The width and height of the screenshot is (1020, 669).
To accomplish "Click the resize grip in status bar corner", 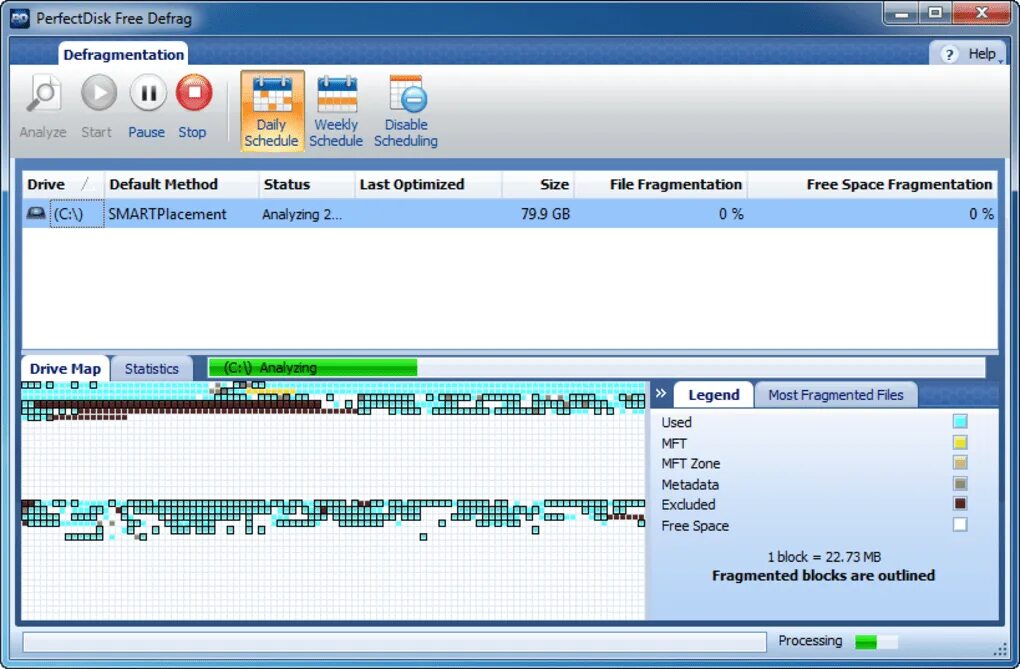I will point(1000,649).
